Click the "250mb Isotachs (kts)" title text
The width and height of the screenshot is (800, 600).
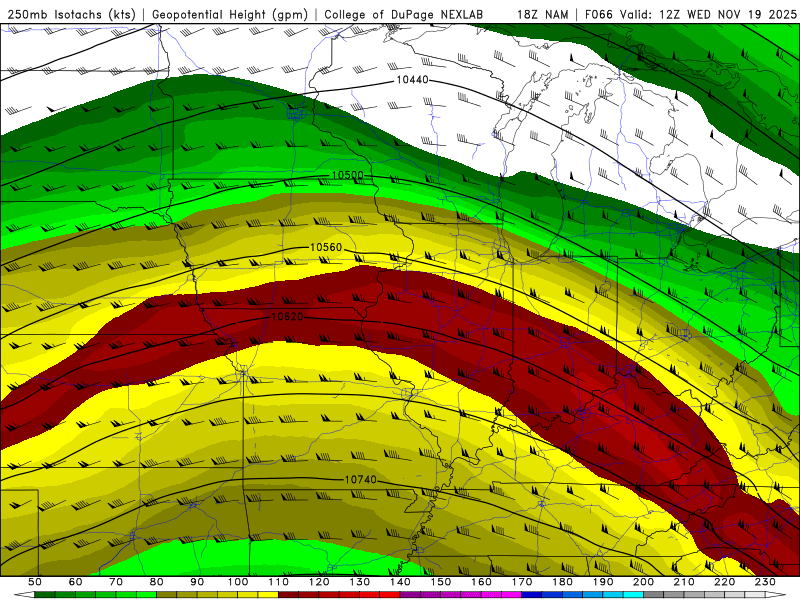(71, 14)
